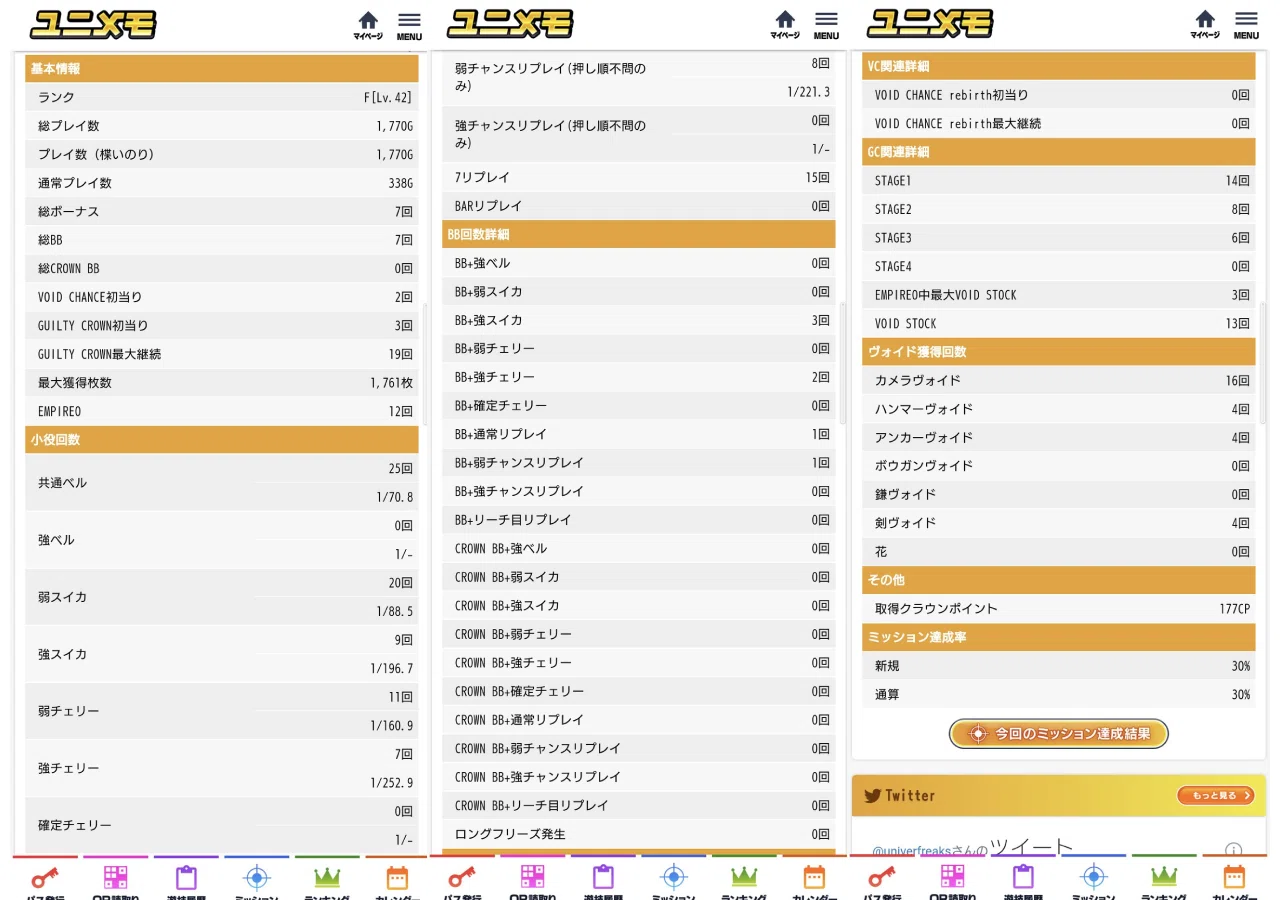Click the 通常プレイ数 value 338G
Screen dimensions: 1280x900
(x=401, y=183)
